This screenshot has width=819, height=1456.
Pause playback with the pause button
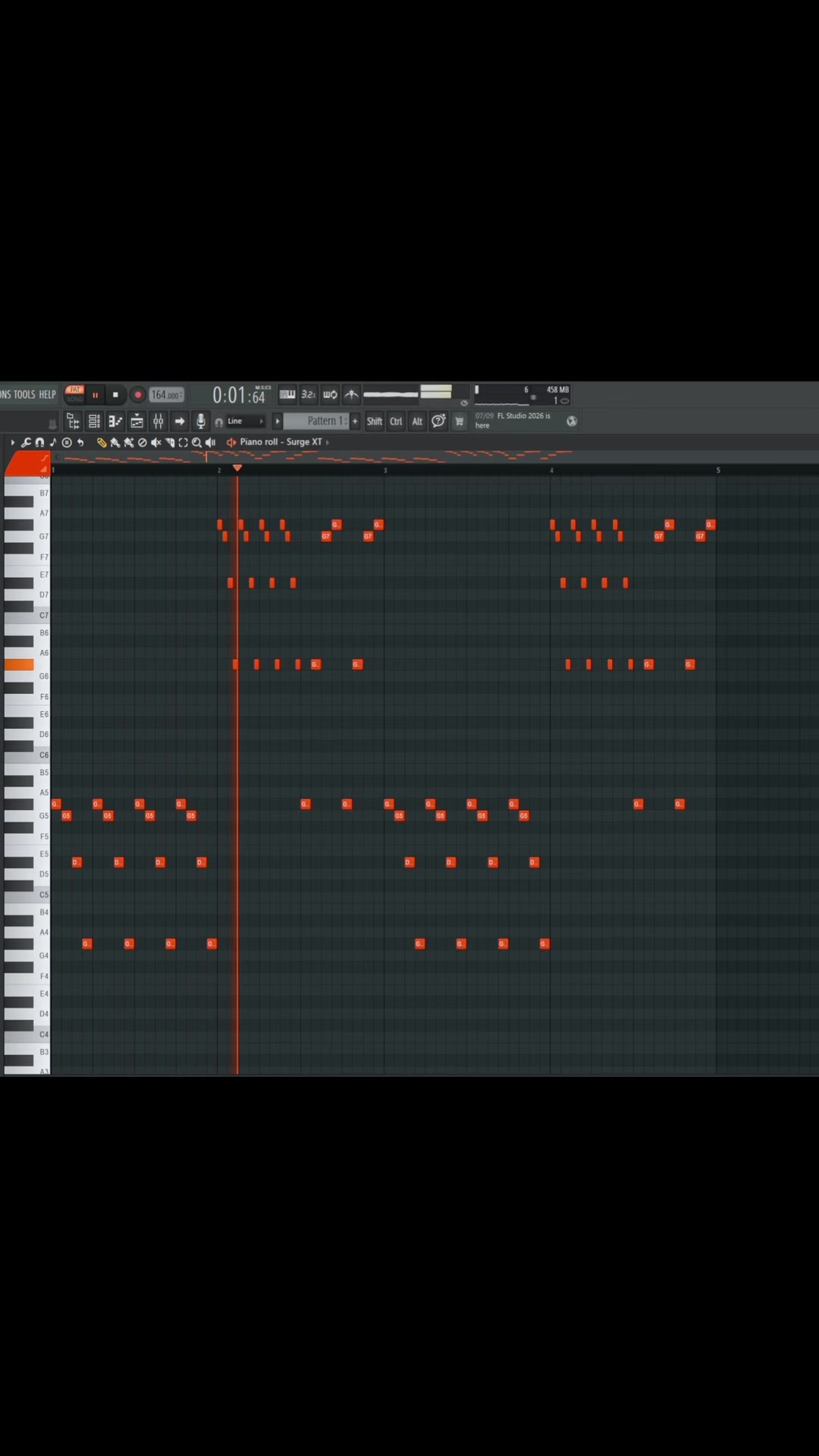pyautogui.click(x=95, y=394)
